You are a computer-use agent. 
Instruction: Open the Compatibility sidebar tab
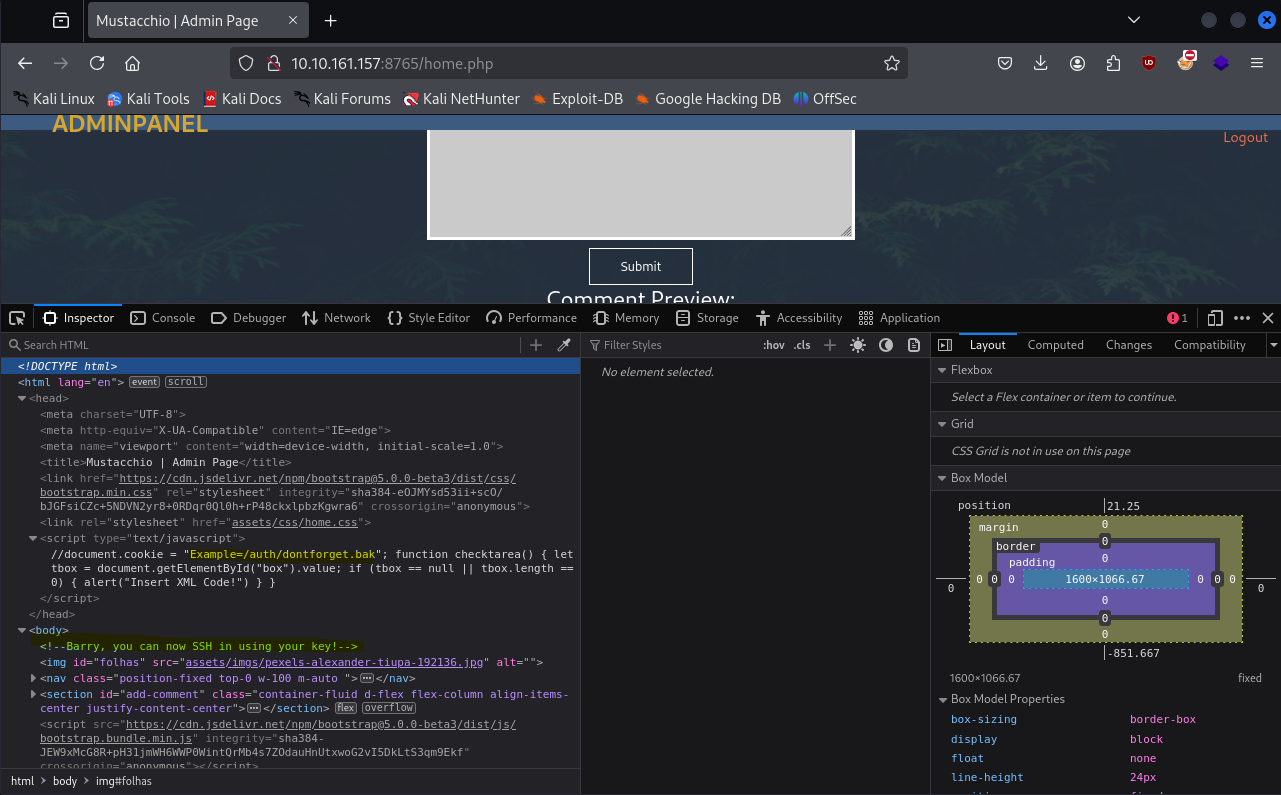[1210, 345]
